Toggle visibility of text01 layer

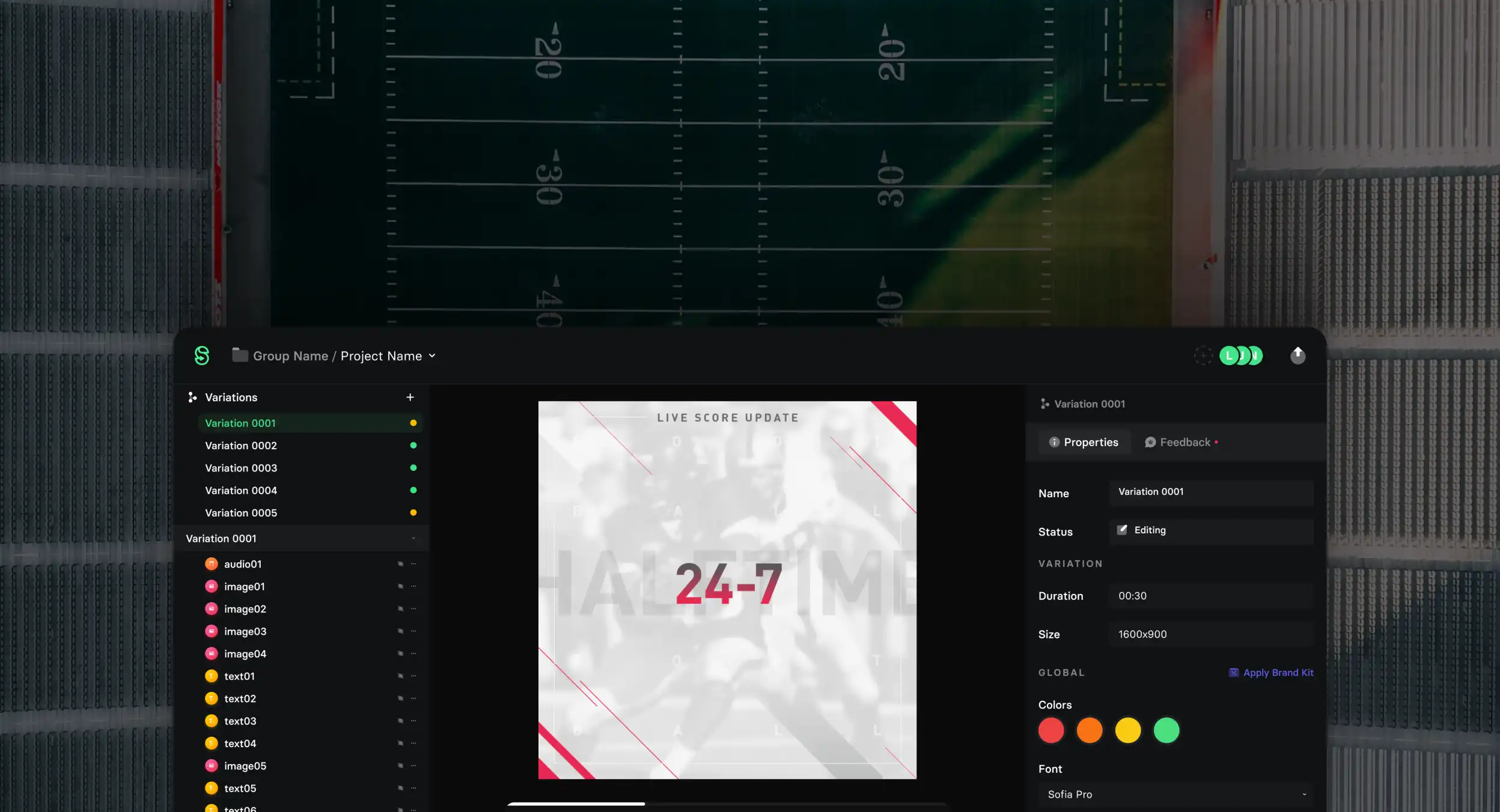(400, 676)
